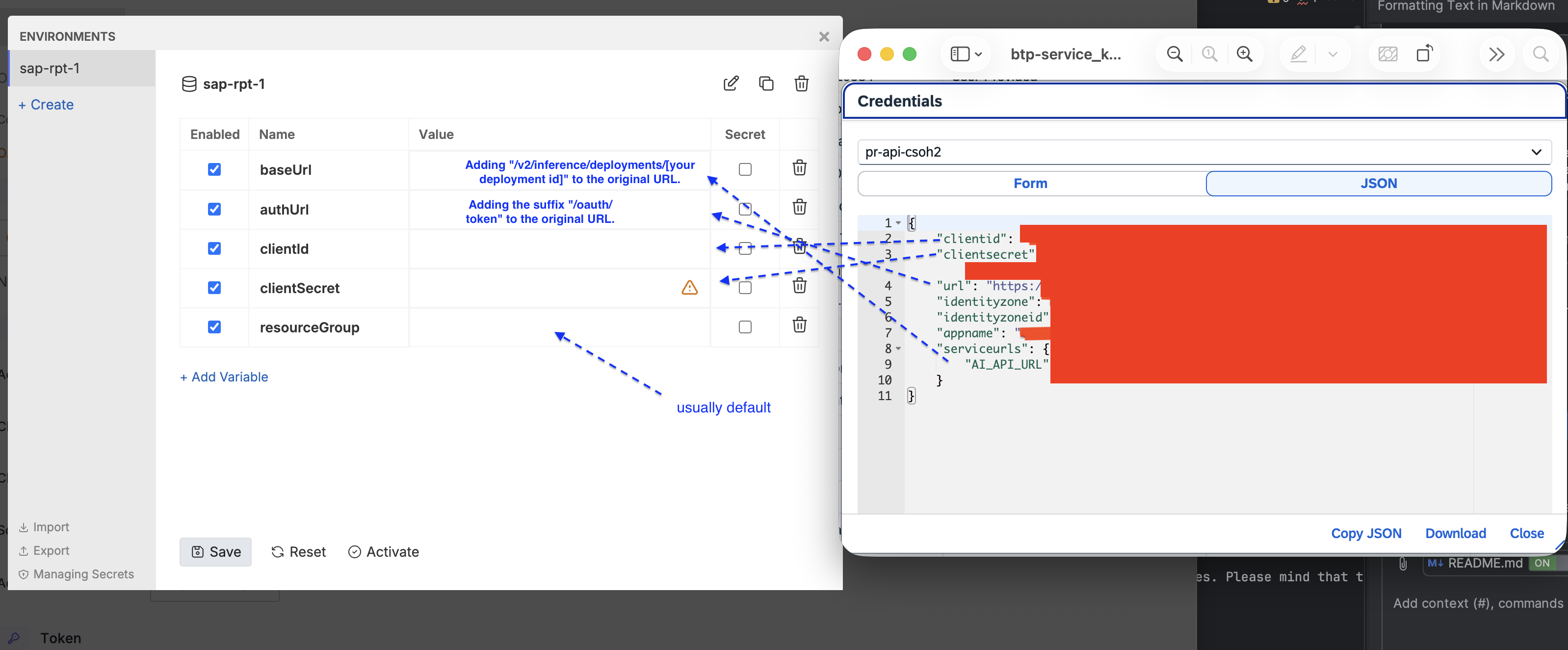Click the attachment paperclip icon near README.md
The height and width of the screenshot is (650, 1568).
(x=1403, y=564)
